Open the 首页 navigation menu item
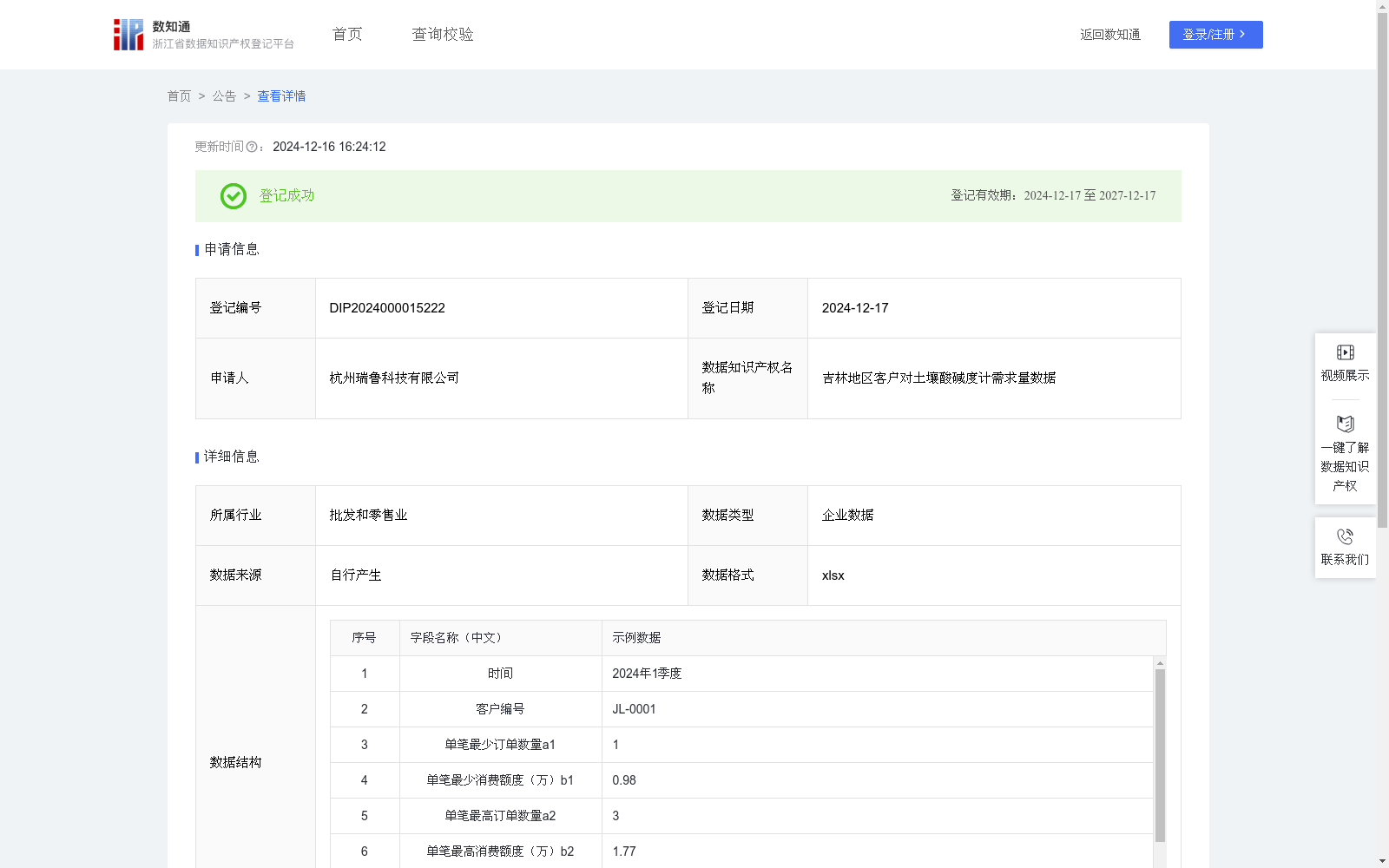The width and height of the screenshot is (1389, 868). [347, 35]
